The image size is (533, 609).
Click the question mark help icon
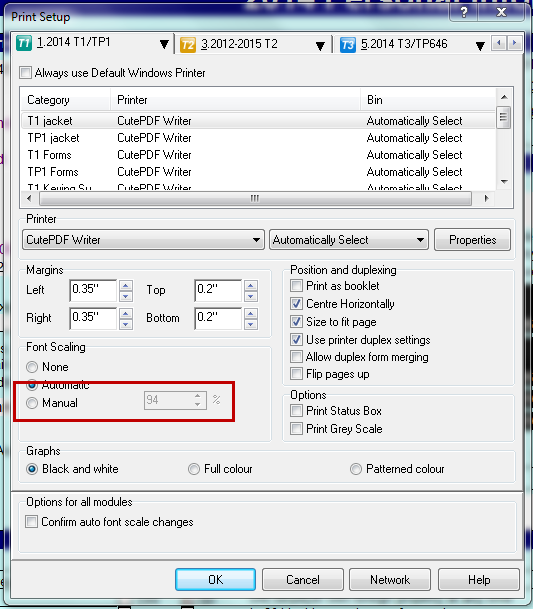tap(464, 12)
